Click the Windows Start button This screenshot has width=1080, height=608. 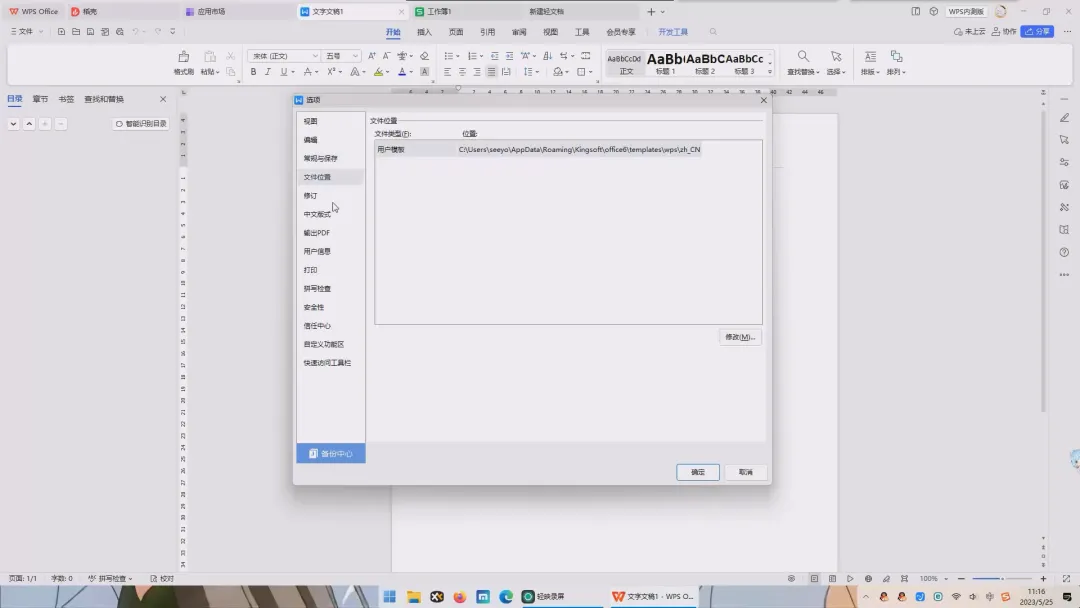(x=390, y=596)
